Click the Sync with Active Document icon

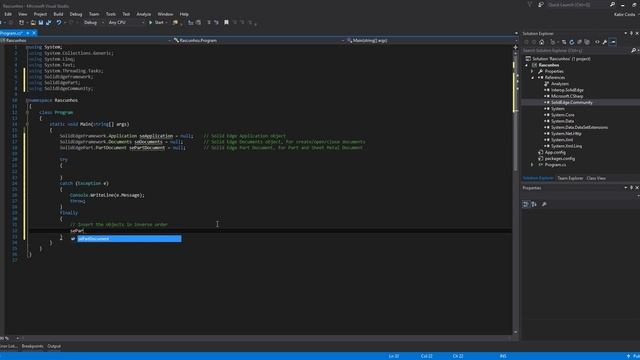[x=564, y=42]
